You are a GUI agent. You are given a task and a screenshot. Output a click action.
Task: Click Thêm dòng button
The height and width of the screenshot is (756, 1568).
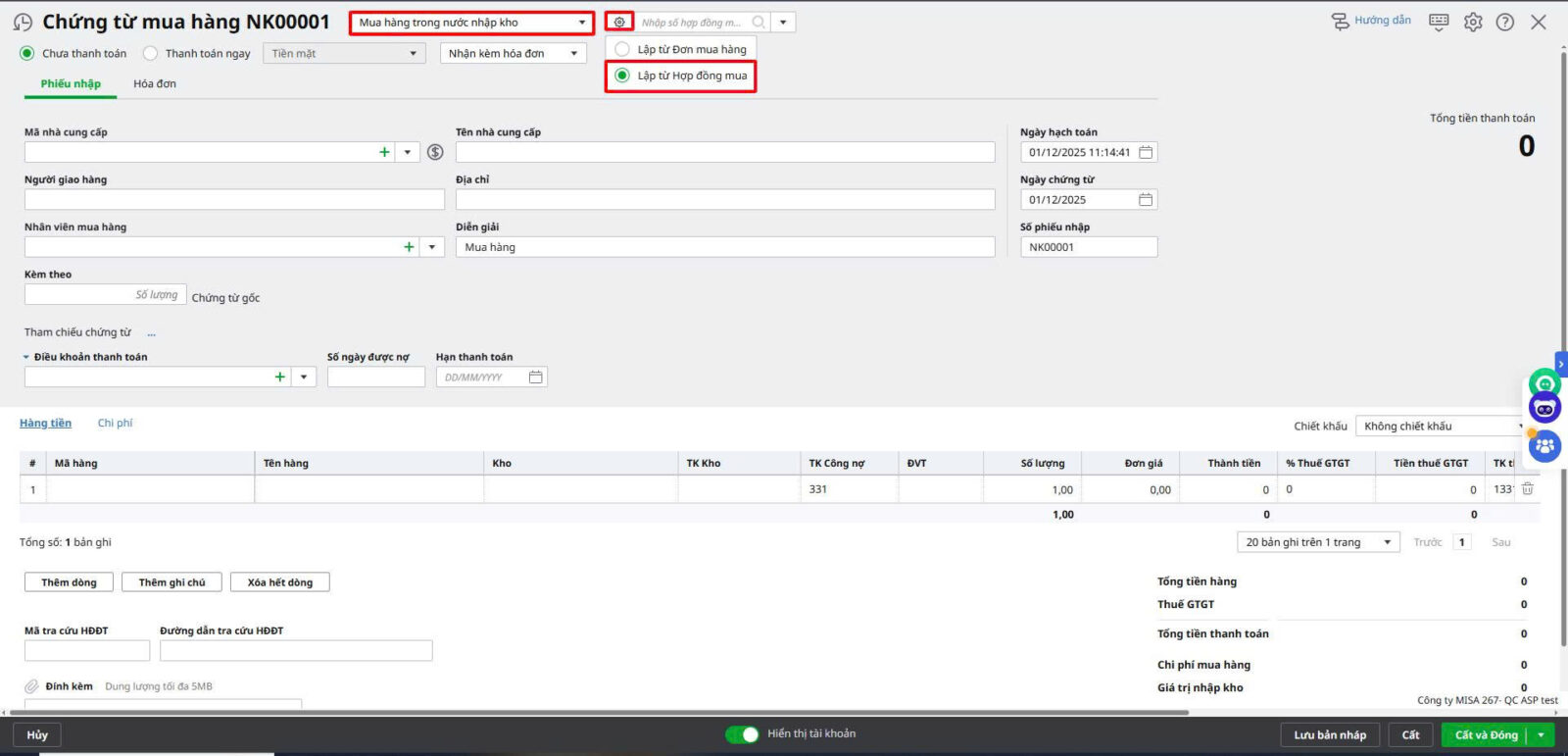tap(69, 582)
